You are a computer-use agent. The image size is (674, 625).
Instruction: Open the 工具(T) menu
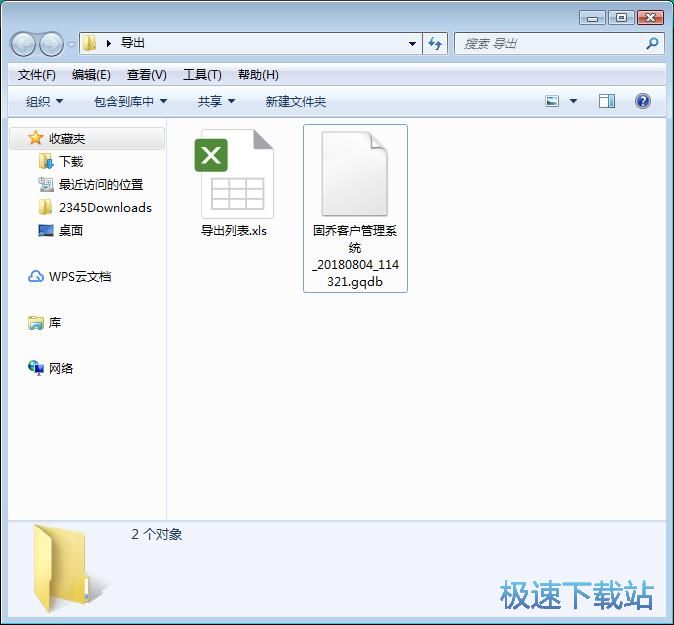pos(202,75)
